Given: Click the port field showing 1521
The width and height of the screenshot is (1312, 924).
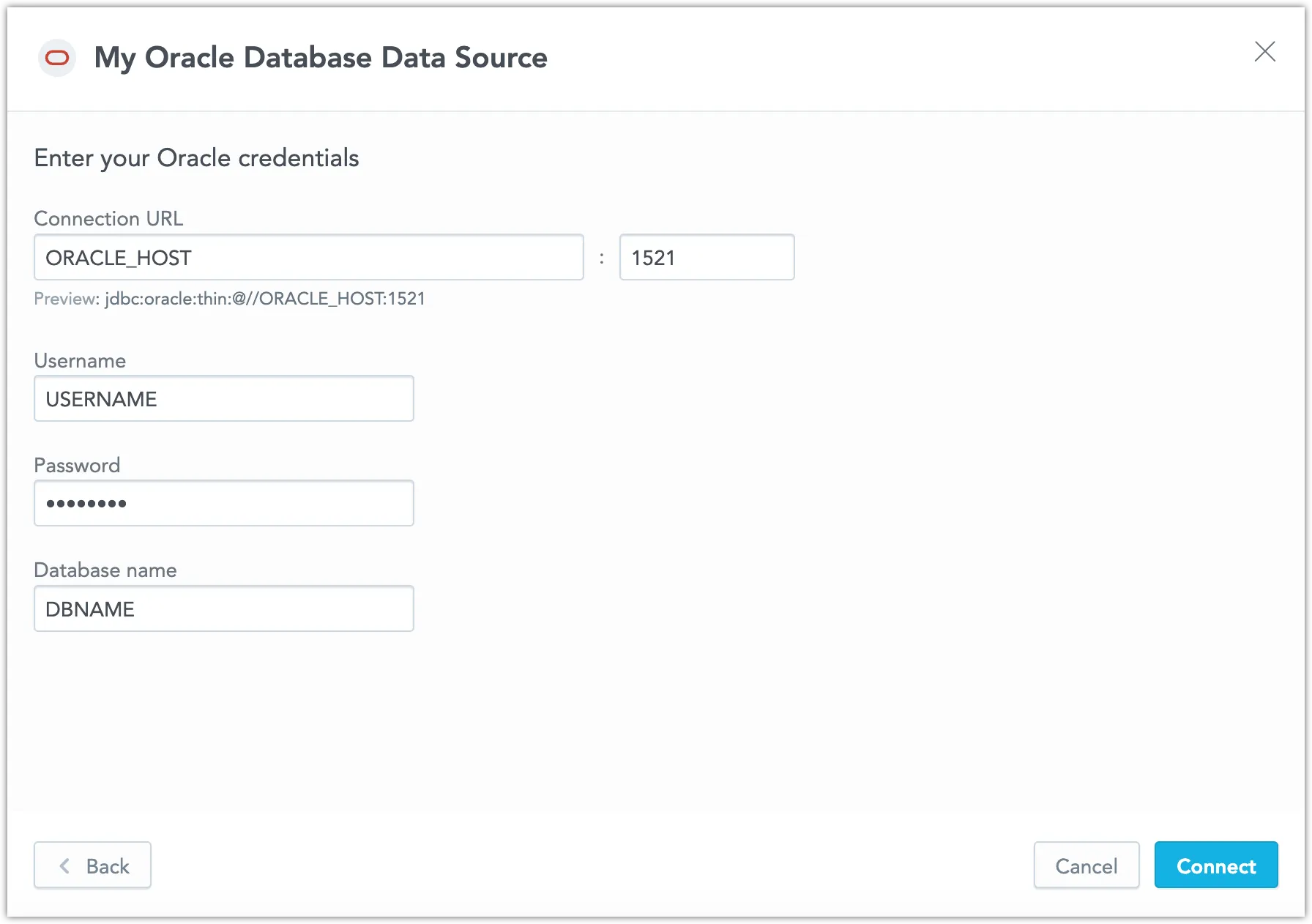Looking at the screenshot, I should pos(707,257).
